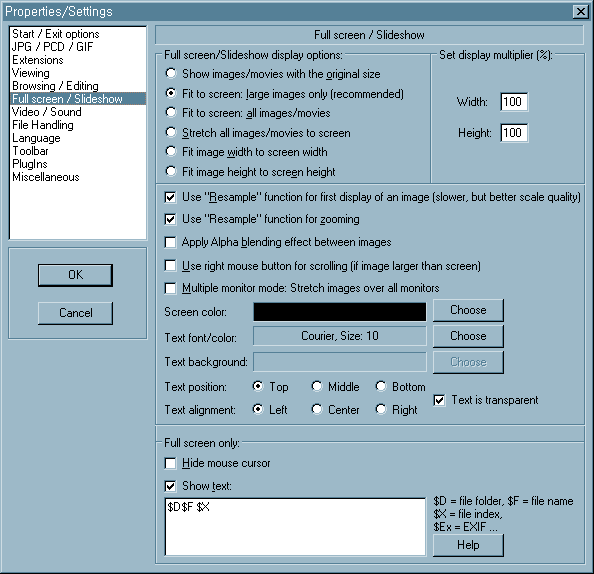
Task: Click the Courier, Size: 10 font display
Action: click(339, 336)
